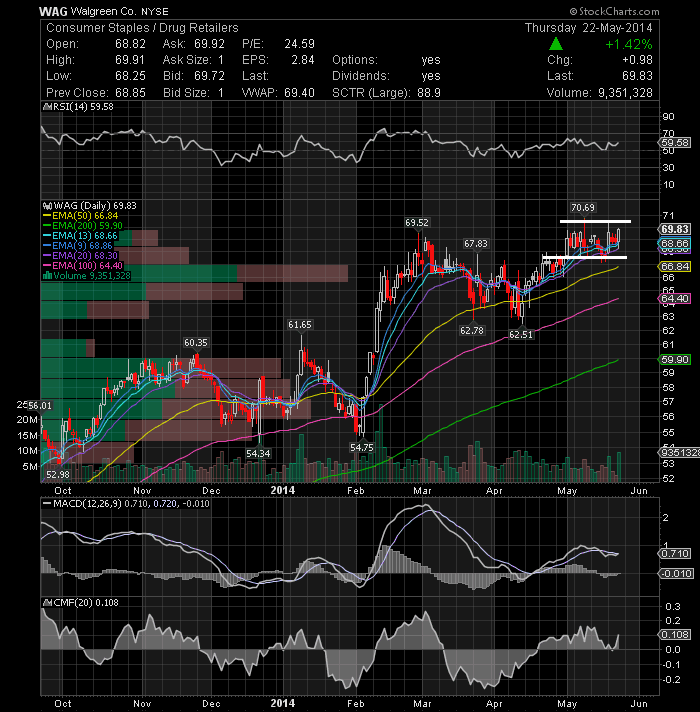Click the Consumer Staples / Drug Retailers text

pyautogui.click(x=142, y=28)
